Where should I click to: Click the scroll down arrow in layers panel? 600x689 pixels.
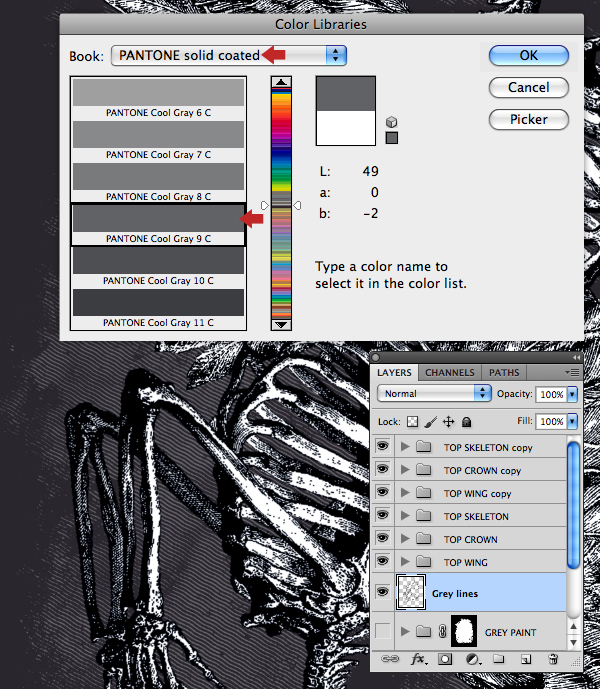[x=573, y=642]
